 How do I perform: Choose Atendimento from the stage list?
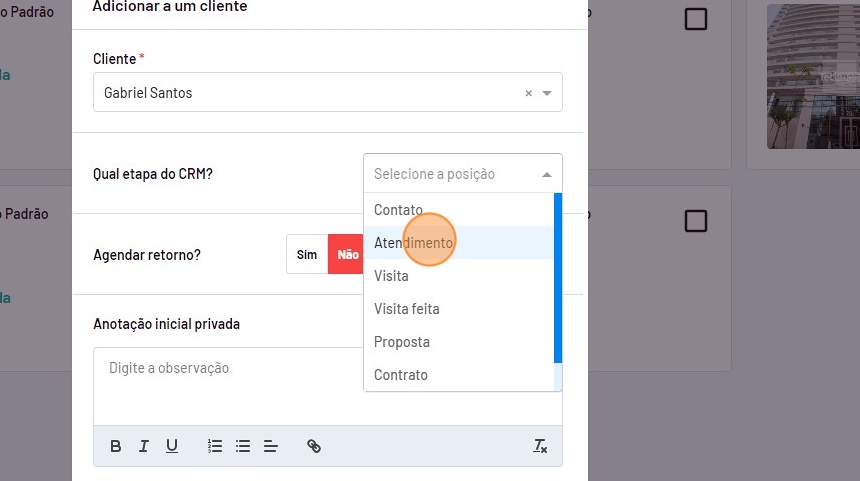pos(413,243)
